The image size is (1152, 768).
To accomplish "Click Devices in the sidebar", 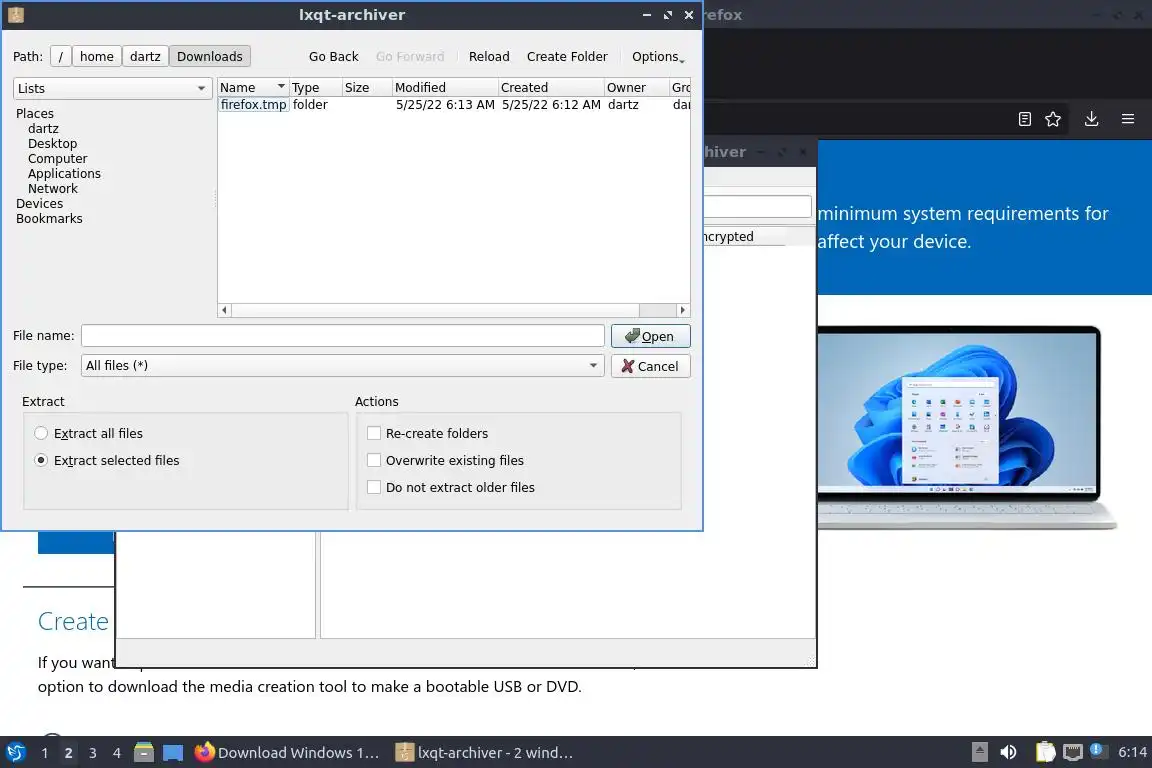I will click(40, 204).
